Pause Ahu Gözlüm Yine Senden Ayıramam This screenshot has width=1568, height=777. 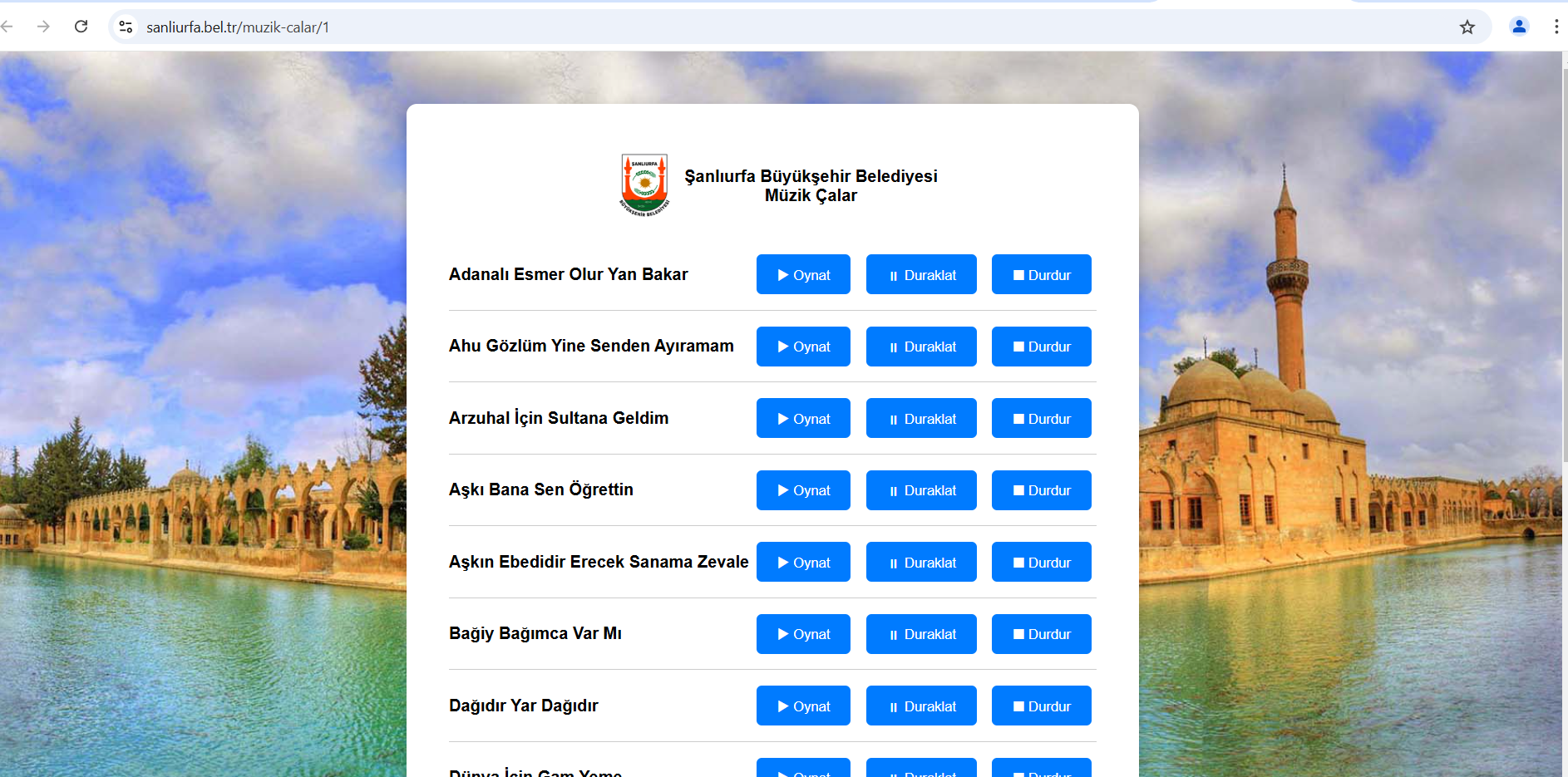[x=921, y=347]
